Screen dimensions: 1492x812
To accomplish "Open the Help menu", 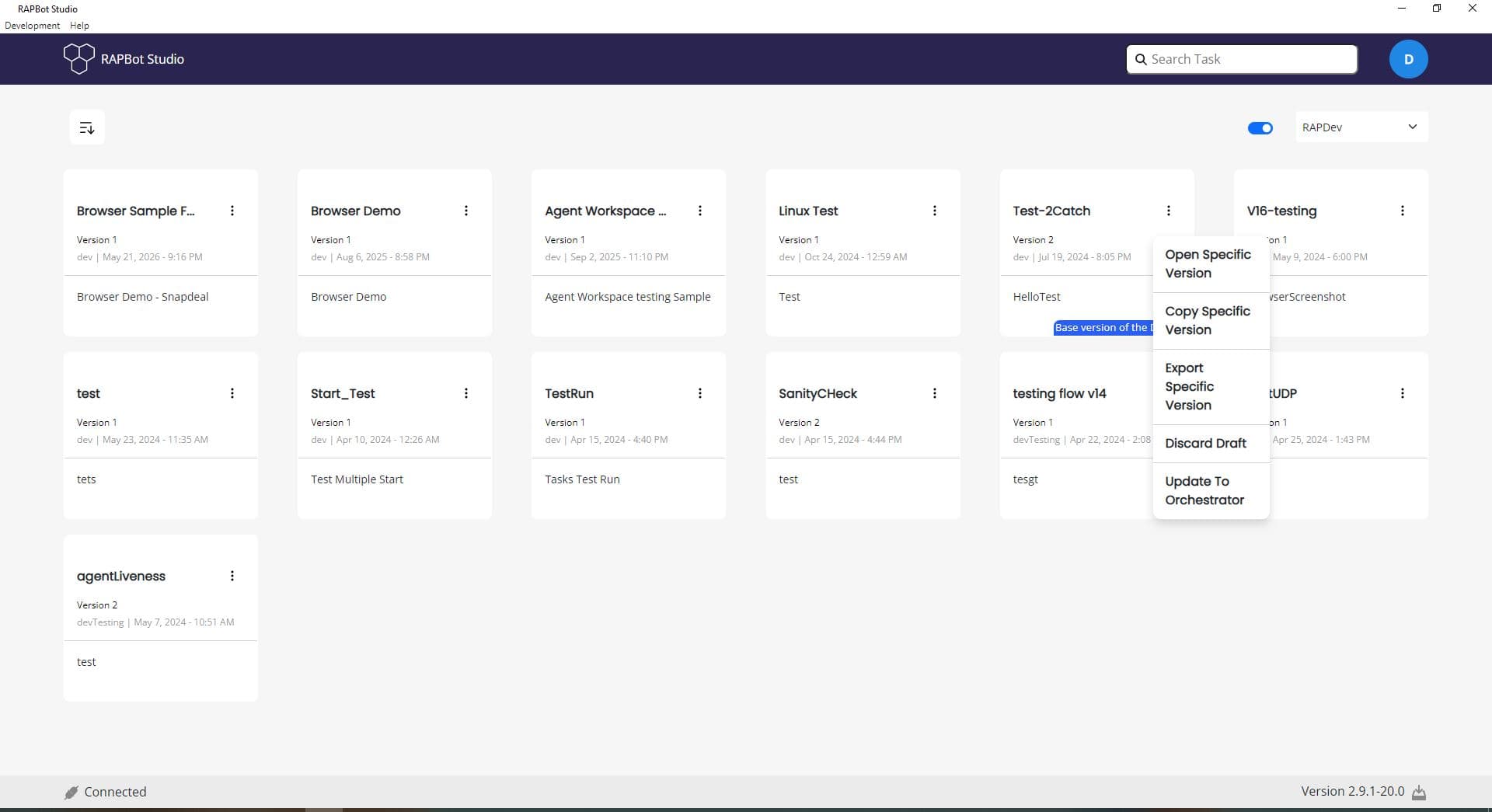I will 79,26.
